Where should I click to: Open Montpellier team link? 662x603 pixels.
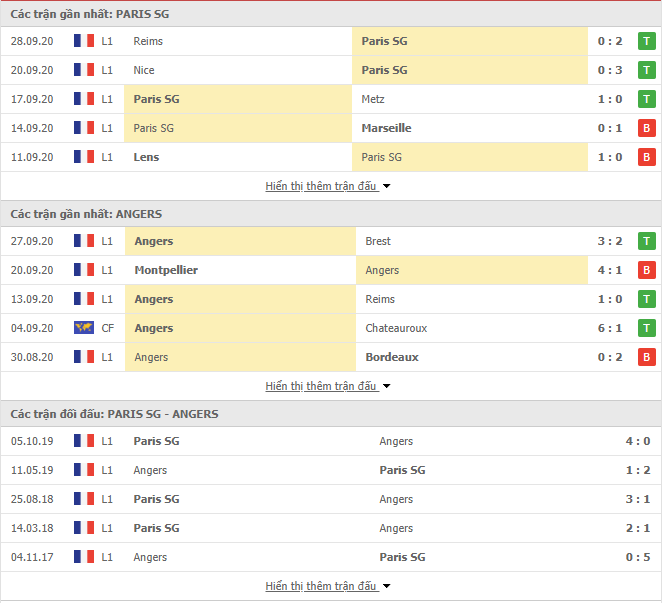(x=166, y=270)
